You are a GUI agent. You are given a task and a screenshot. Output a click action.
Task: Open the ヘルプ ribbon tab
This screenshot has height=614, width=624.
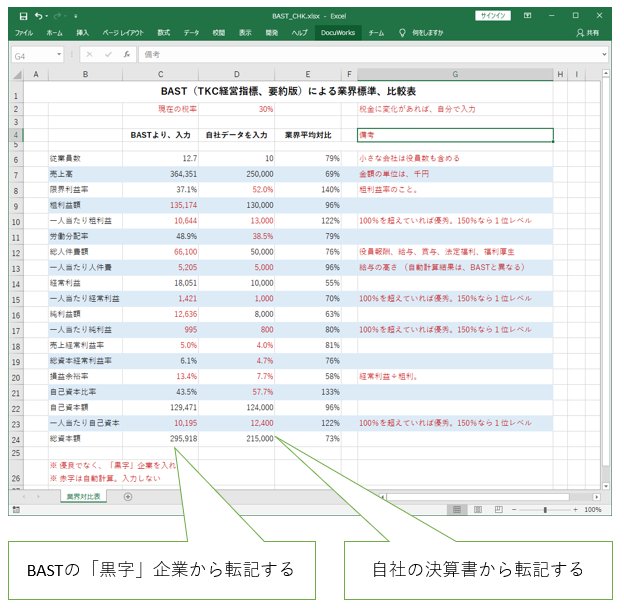[x=299, y=33]
